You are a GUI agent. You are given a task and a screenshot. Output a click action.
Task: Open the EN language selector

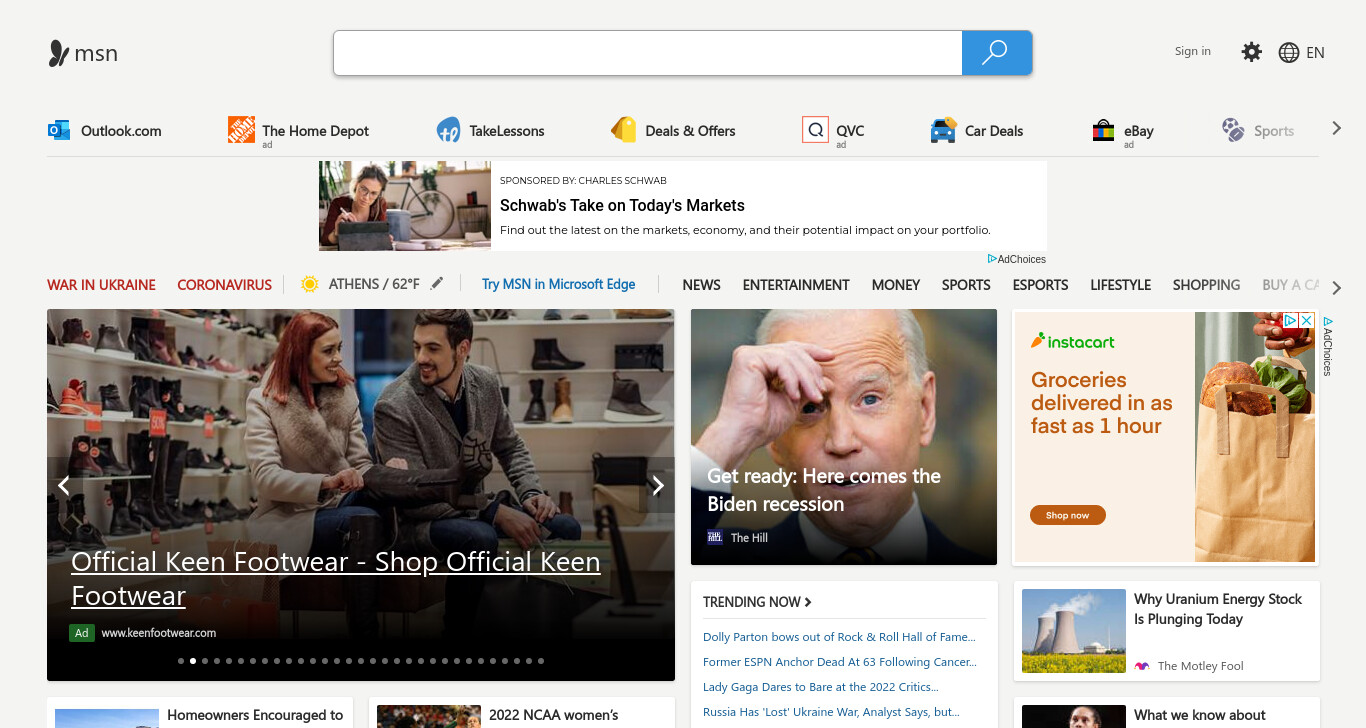click(1315, 53)
